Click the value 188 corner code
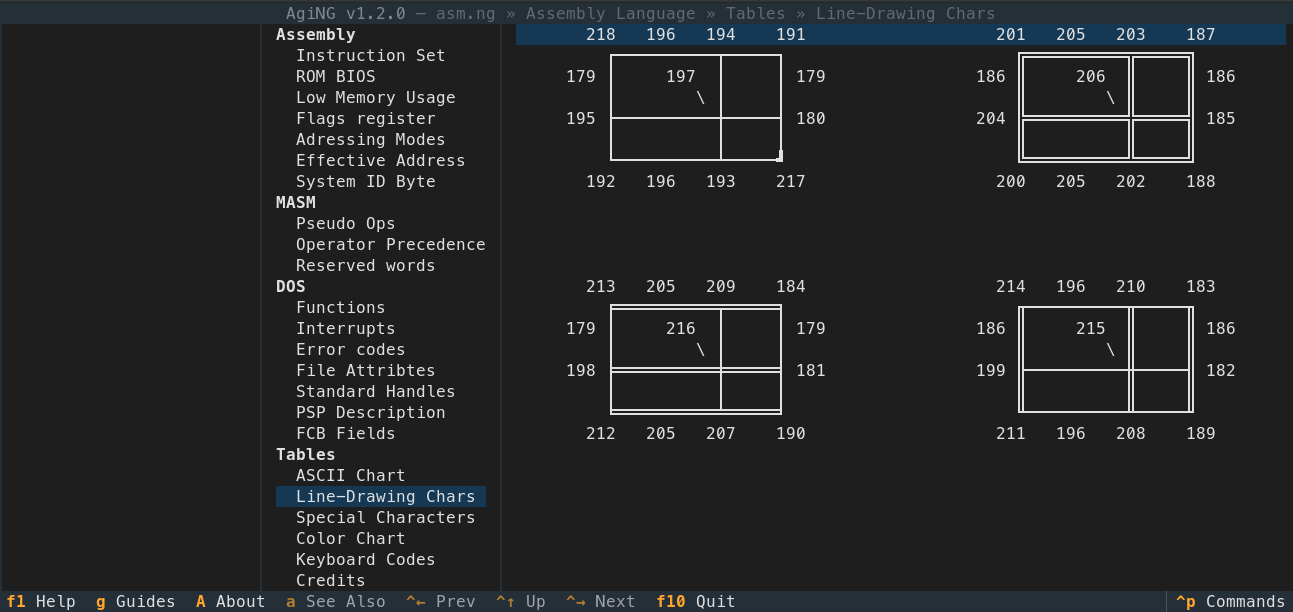1293x612 pixels. (x=1201, y=182)
